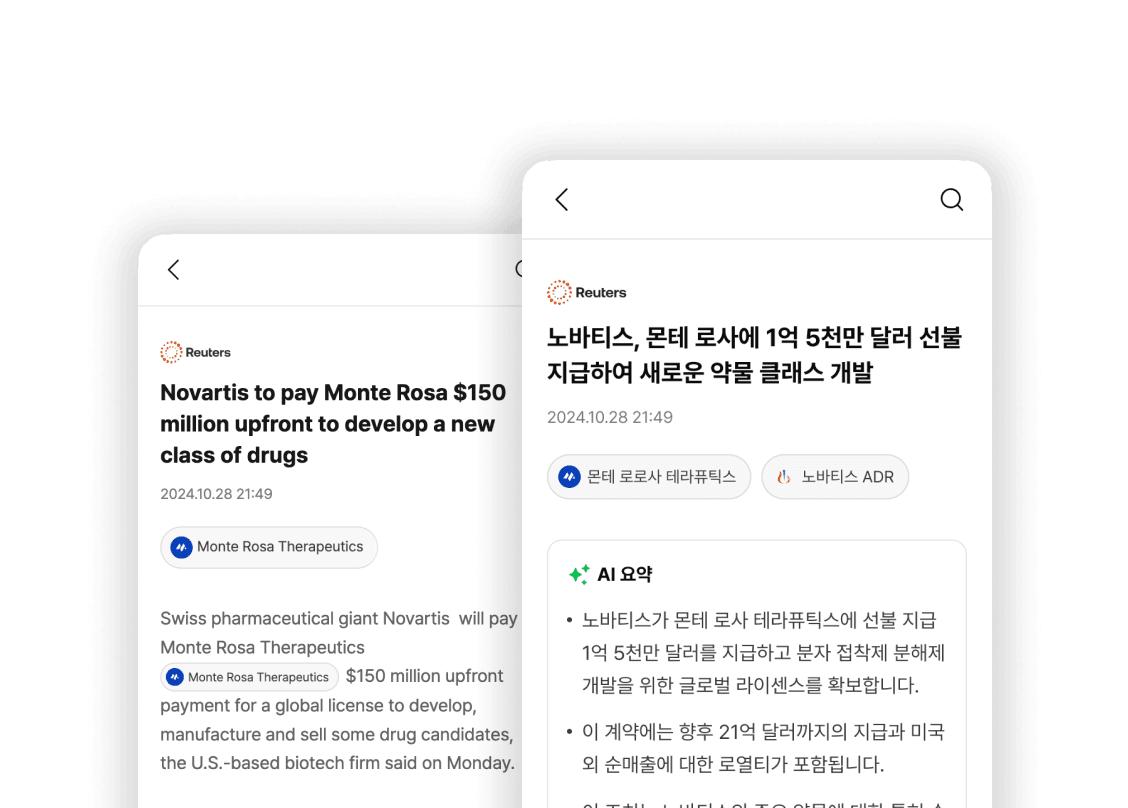Select the 노바티스 ADR stock tag
1128x808 pixels.
pyautogui.click(x=835, y=477)
